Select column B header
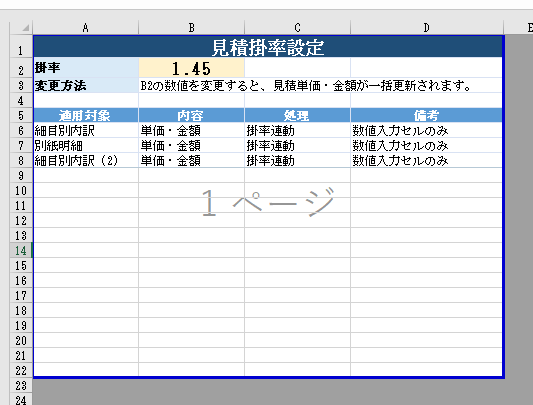 [191, 28]
